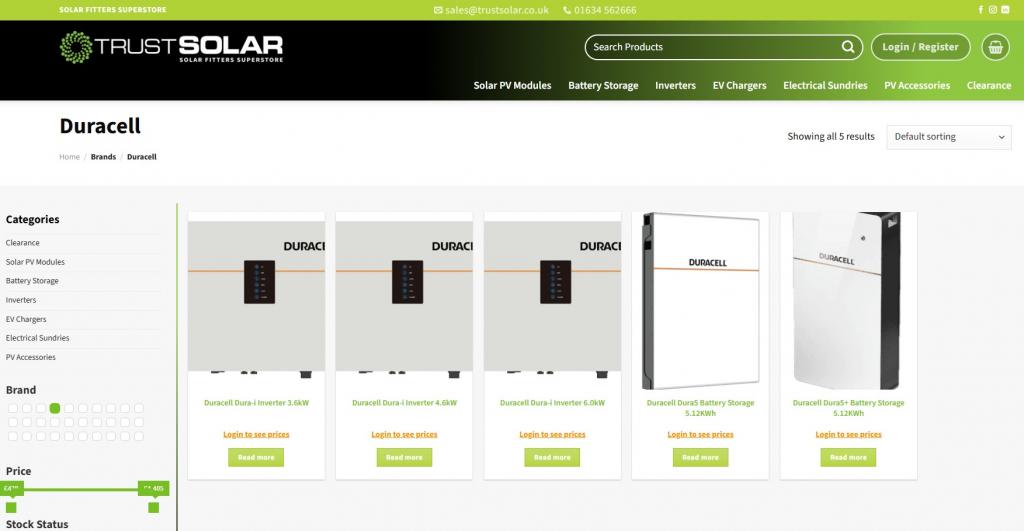Click Login to see prices for 4.6kW inverter
1024x531 pixels.
pyautogui.click(x=404, y=434)
